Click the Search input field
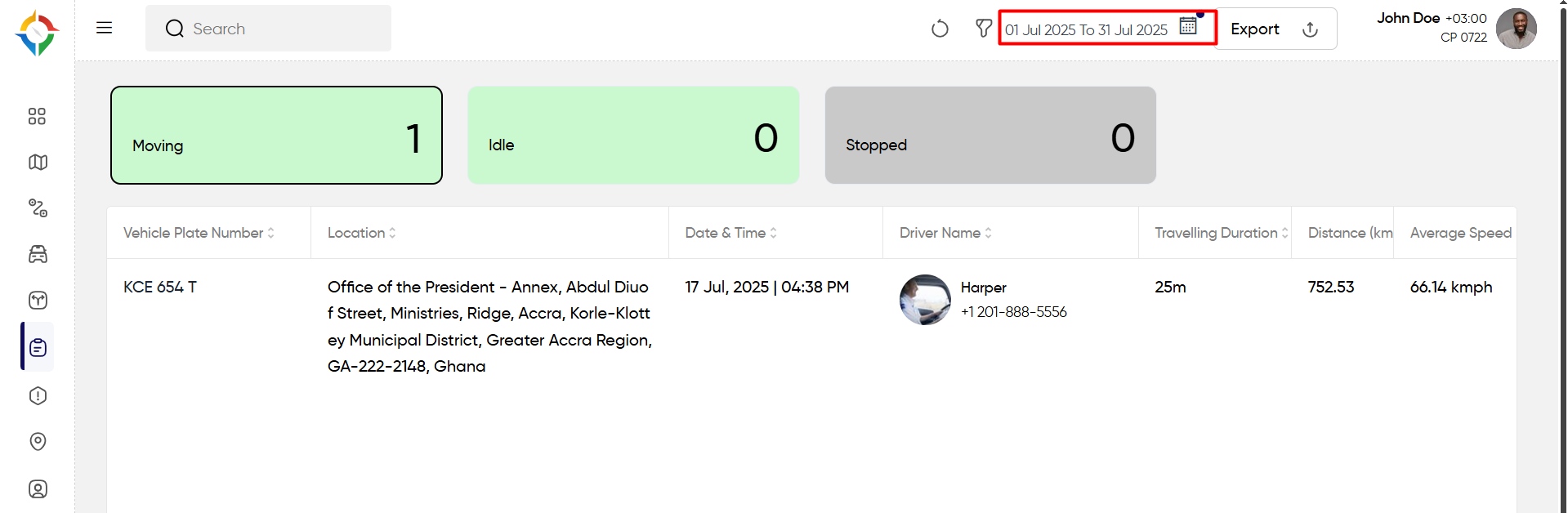This screenshot has width=1568, height=513. coord(268,29)
